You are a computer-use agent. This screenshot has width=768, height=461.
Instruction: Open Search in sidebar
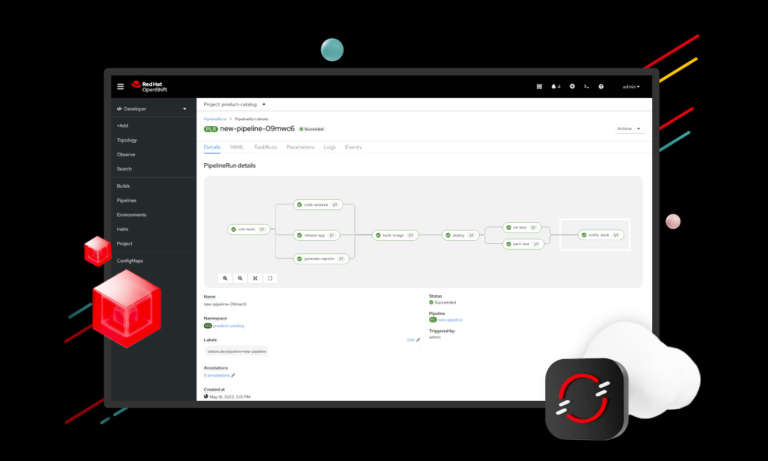pos(124,169)
